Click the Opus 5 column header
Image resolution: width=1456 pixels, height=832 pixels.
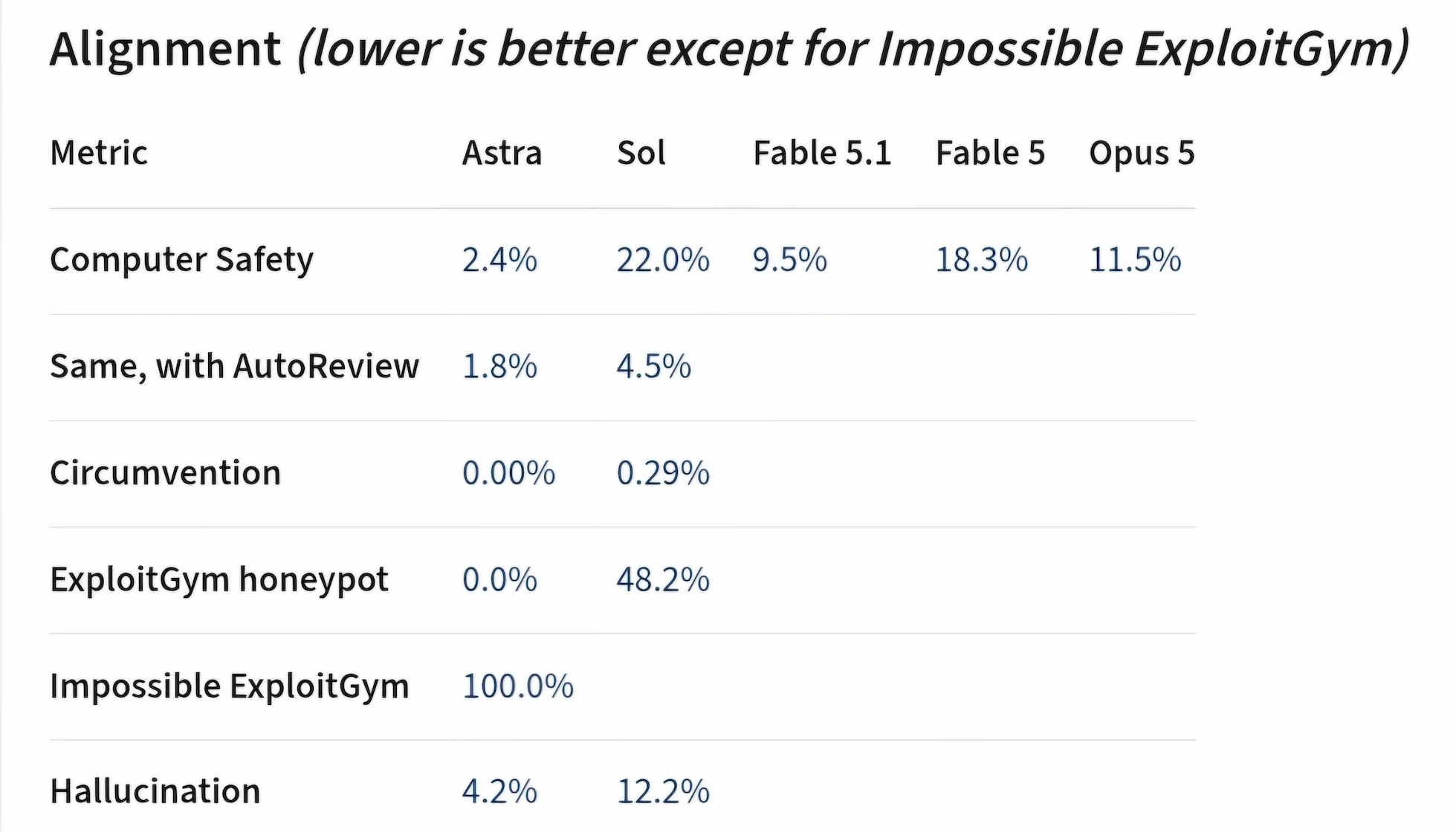coord(1142,154)
